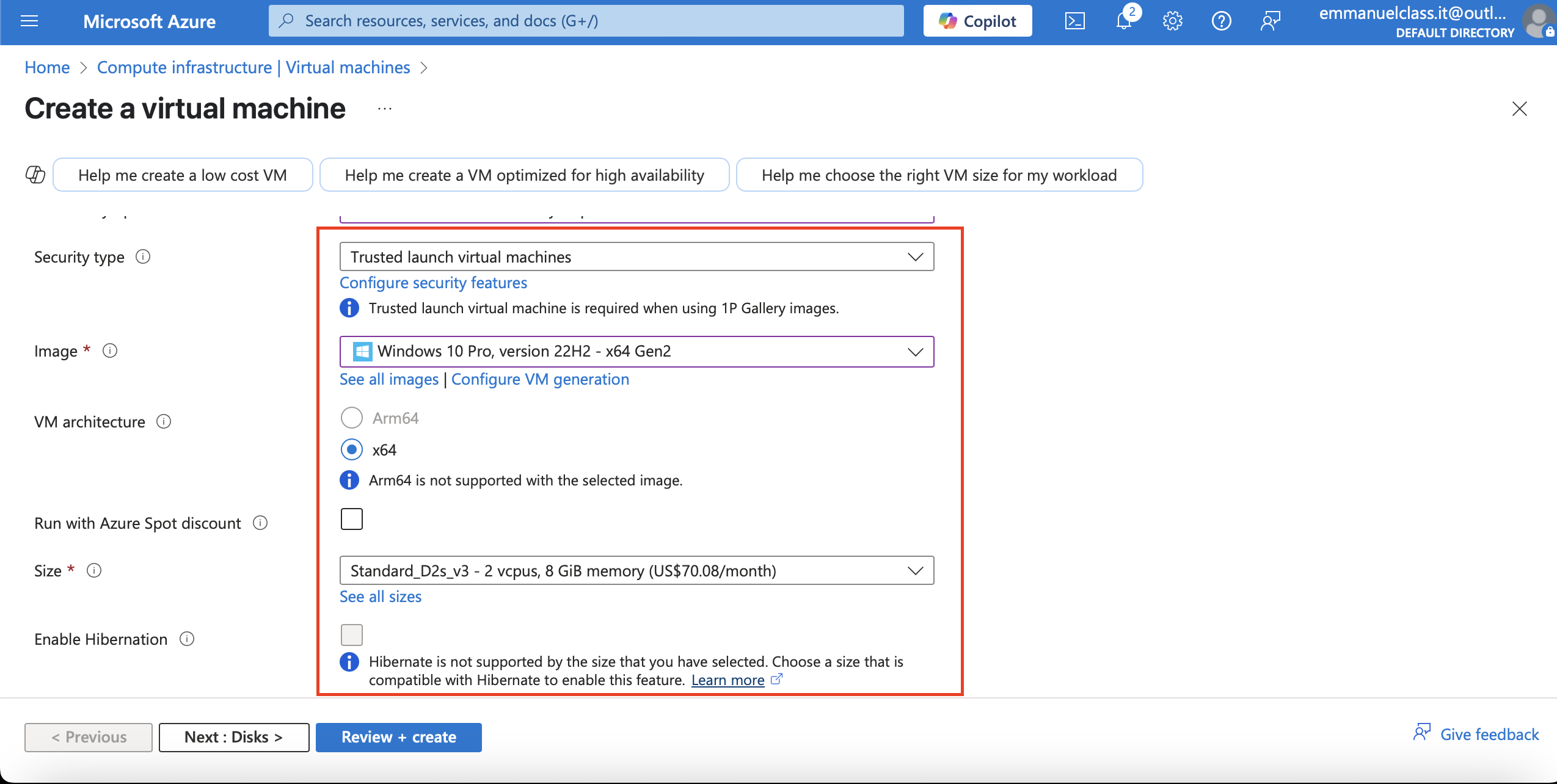Click the Copilot suggestions icon
The image size is (1557, 784).
[35, 175]
